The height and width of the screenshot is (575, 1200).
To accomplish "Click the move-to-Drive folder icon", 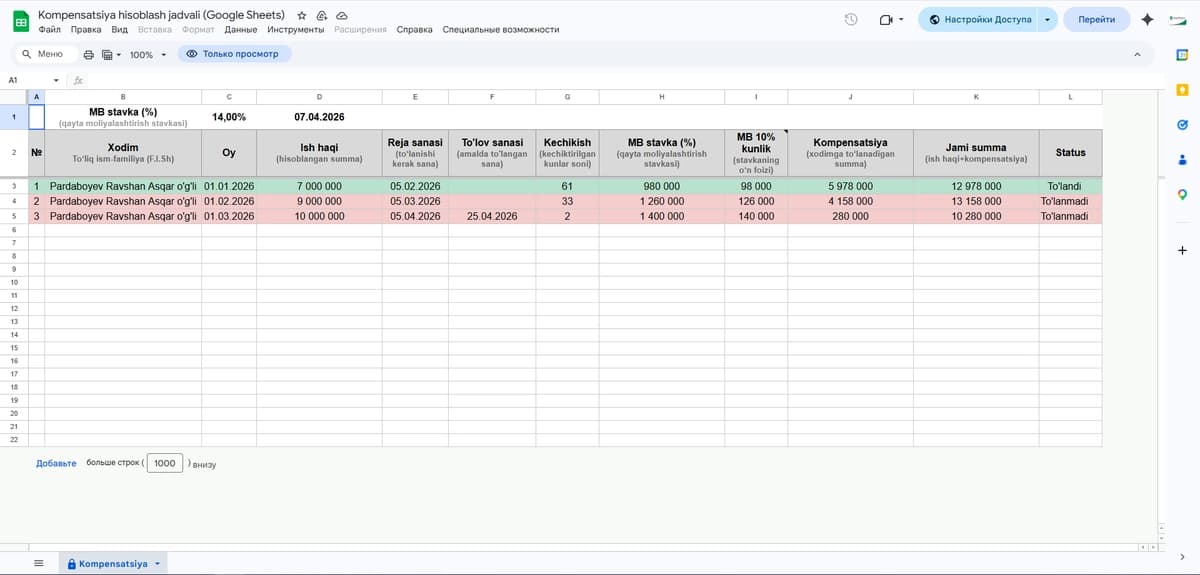I will click(321, 16).
